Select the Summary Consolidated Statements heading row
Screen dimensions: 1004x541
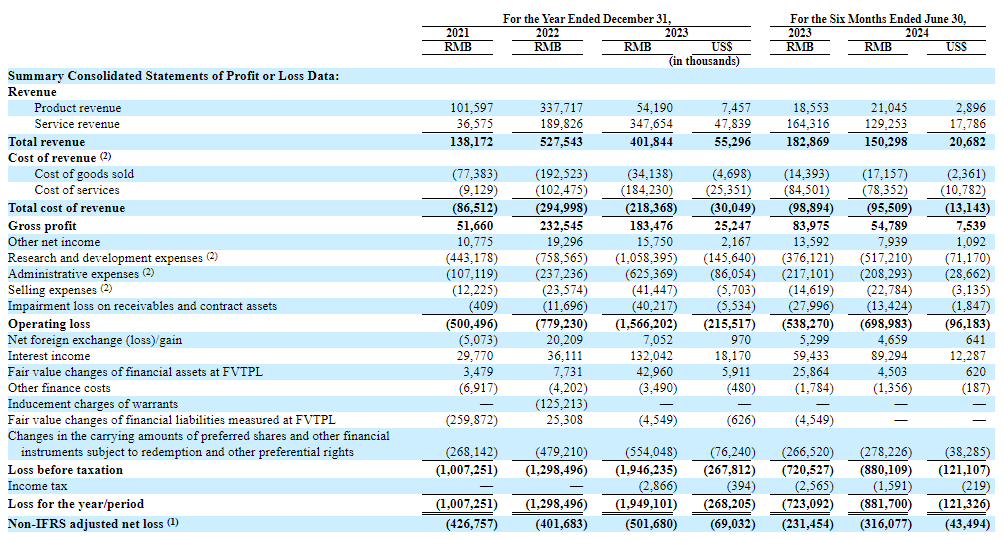[173, 76]
